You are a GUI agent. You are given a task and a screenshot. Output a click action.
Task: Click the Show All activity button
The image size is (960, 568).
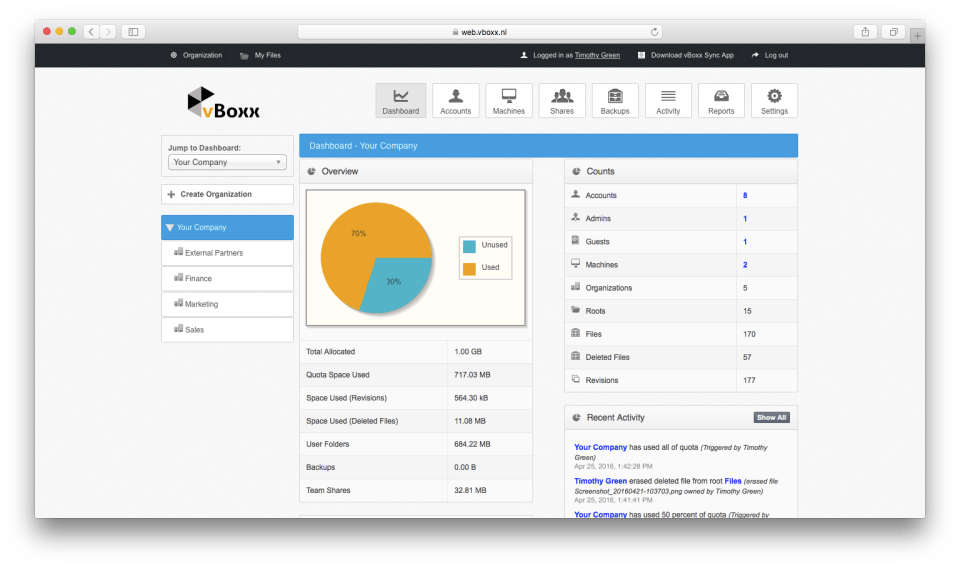coord(771,417)
